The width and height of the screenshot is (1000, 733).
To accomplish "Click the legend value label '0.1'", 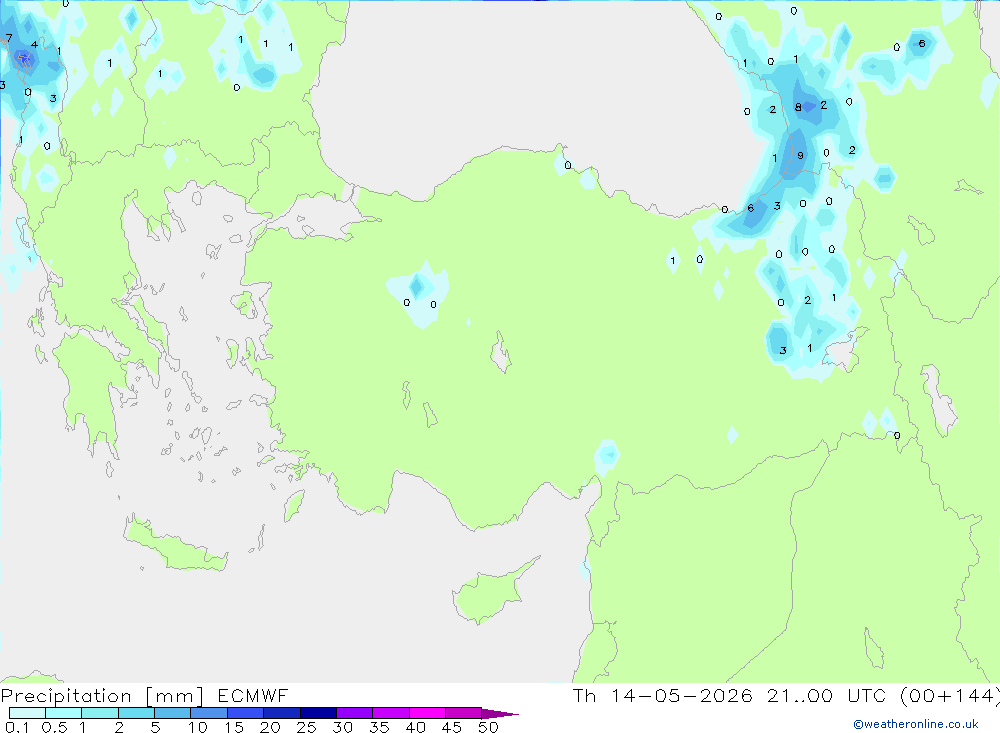I will (x=17, y=727).
